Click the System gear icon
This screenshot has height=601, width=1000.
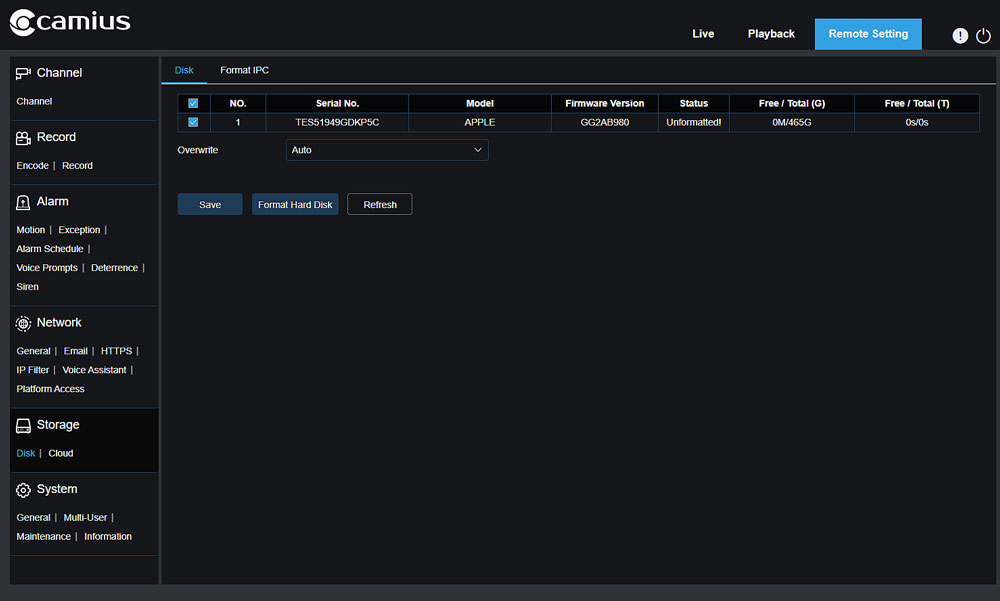coord(23,490)
